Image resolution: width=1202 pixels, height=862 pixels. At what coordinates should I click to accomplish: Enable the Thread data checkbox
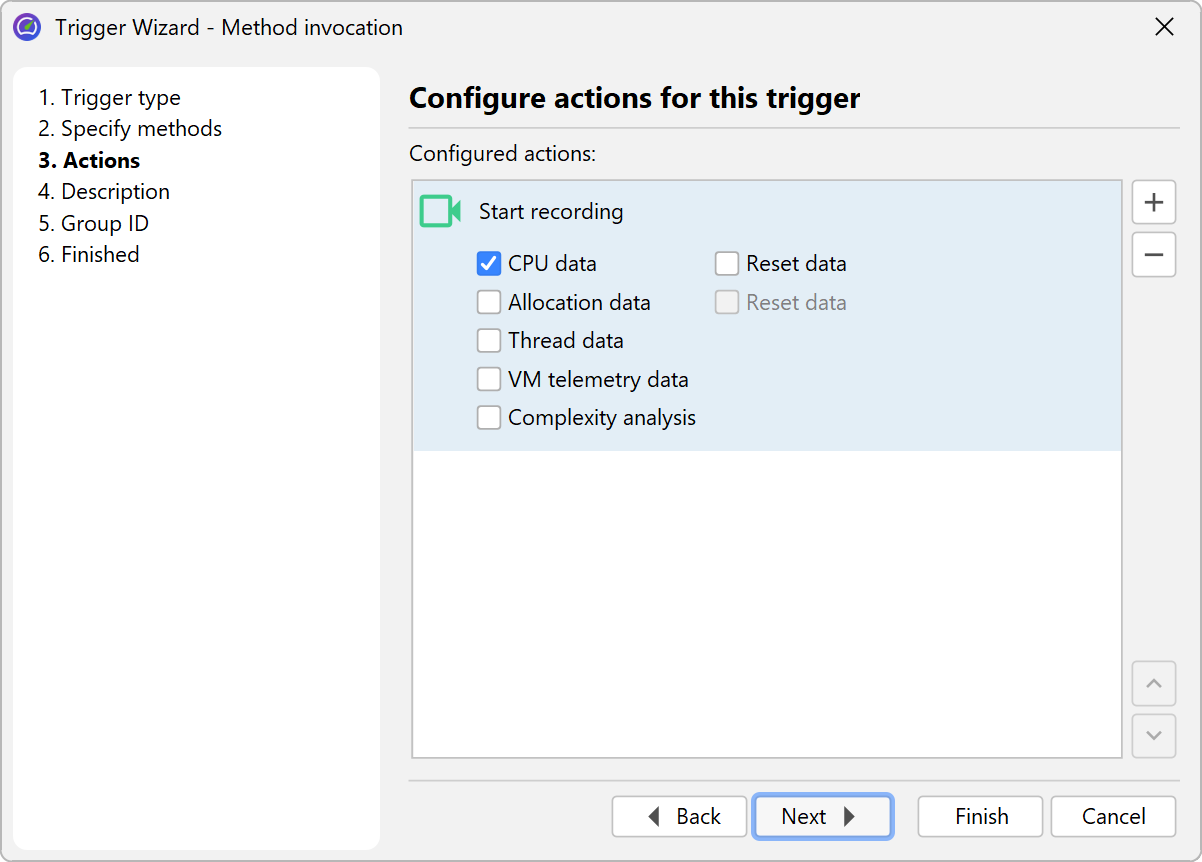tap(489, 341)
